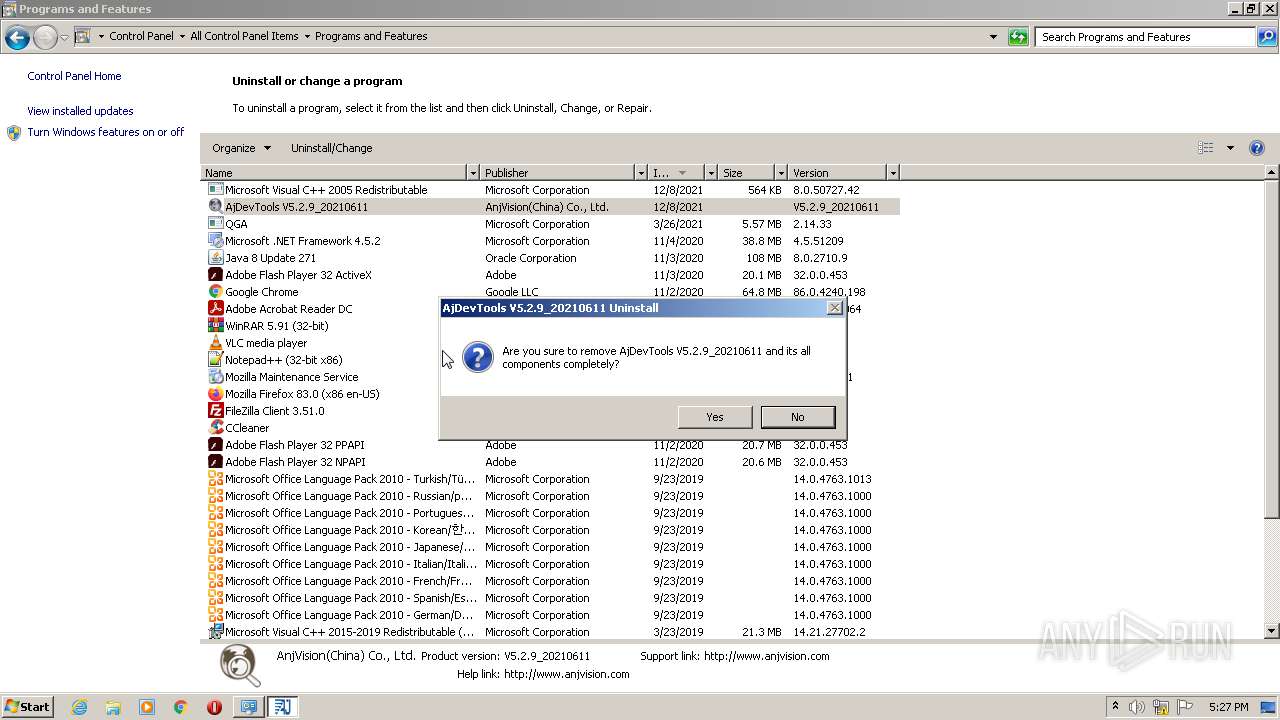Viewport: 1280px width, 720px height.
Task: Click the Adobe Acrobat Reader DC icon
Action: pos(215,308)
